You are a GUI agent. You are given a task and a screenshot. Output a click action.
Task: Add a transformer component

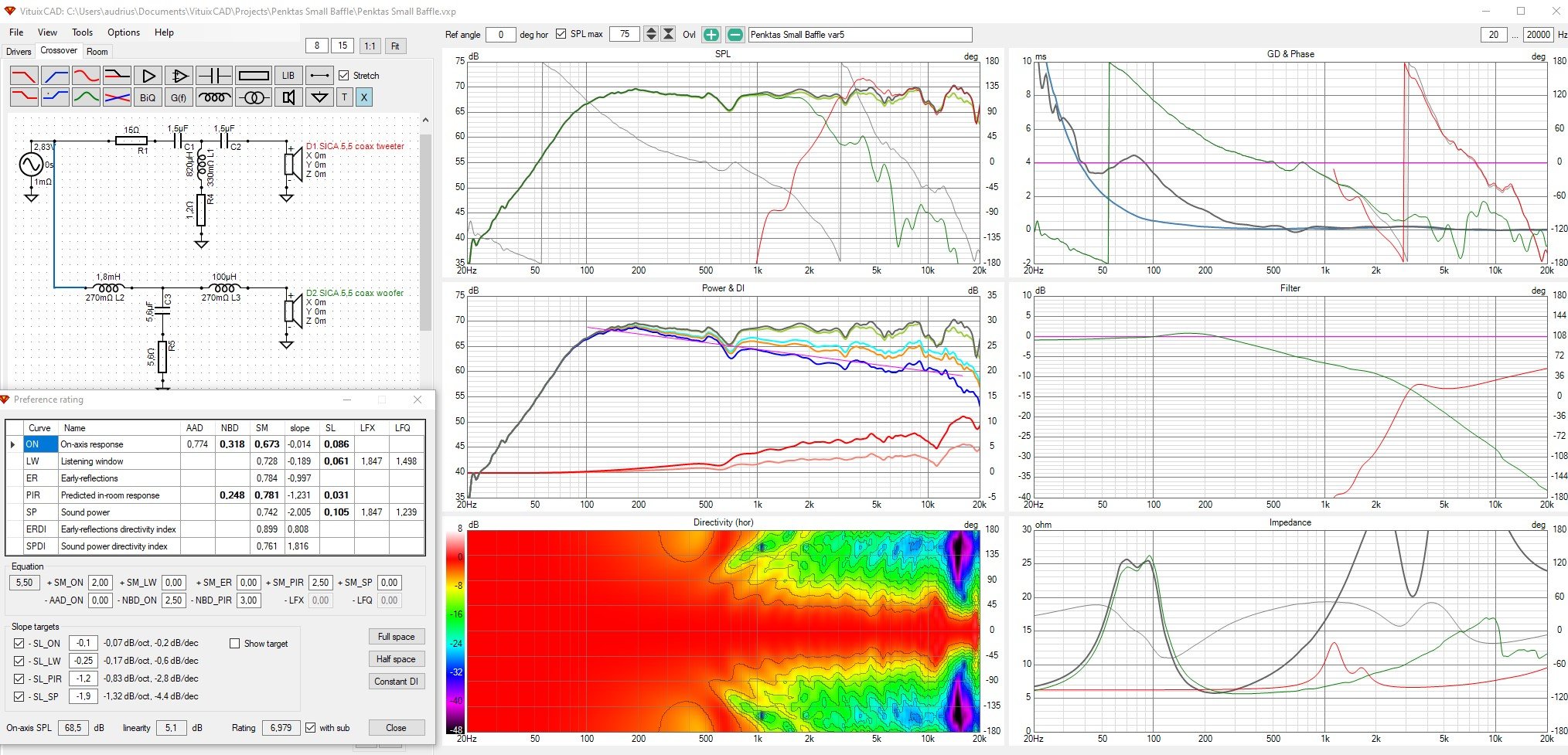(x=254, y=97)
